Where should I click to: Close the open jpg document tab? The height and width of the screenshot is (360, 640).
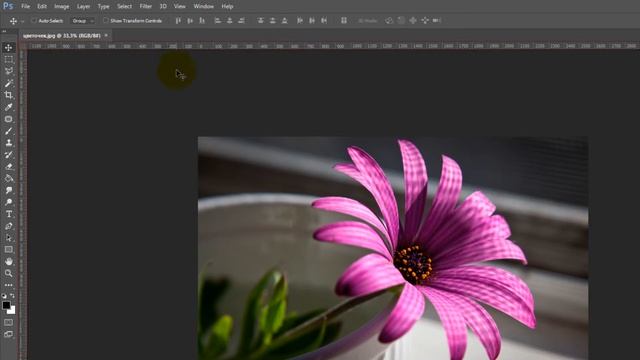tap(107, 36)
